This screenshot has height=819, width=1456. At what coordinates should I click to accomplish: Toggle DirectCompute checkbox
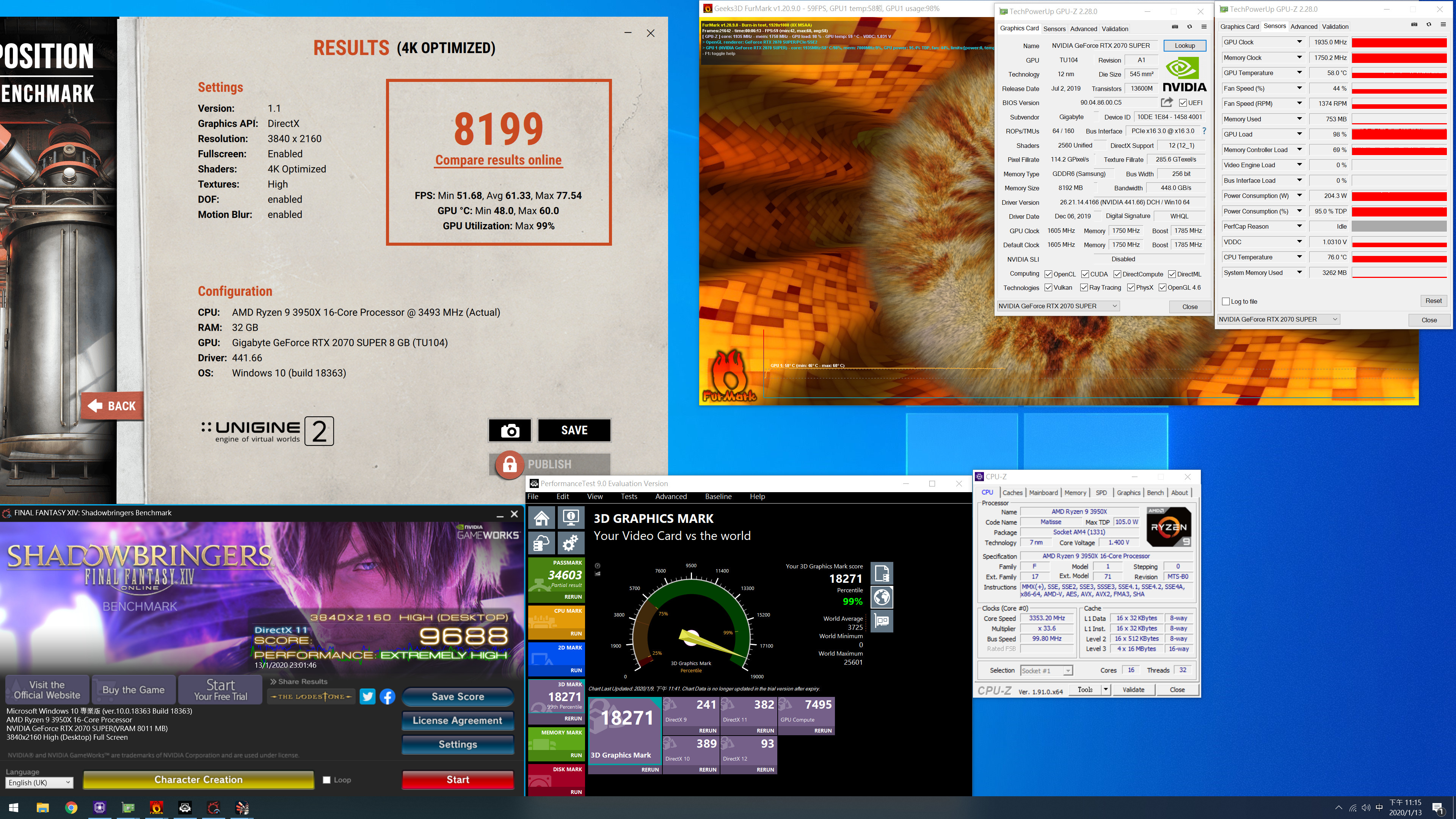pyautogui.click(x=1117, y=274)
